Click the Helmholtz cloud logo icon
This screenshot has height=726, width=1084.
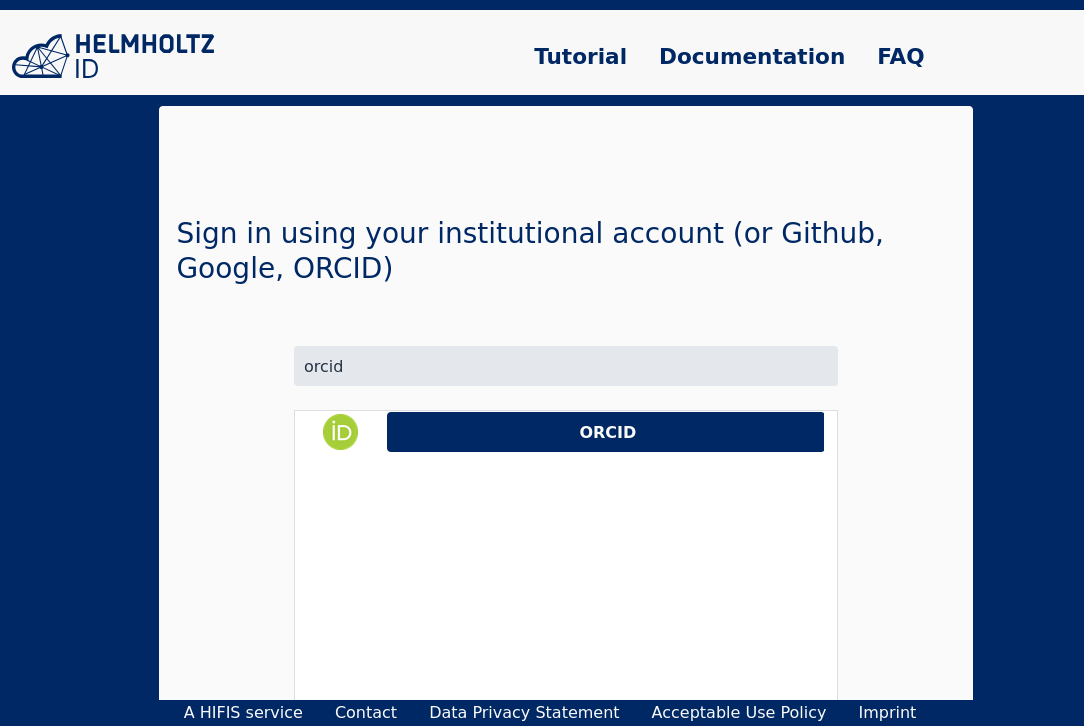coord(40,56)
